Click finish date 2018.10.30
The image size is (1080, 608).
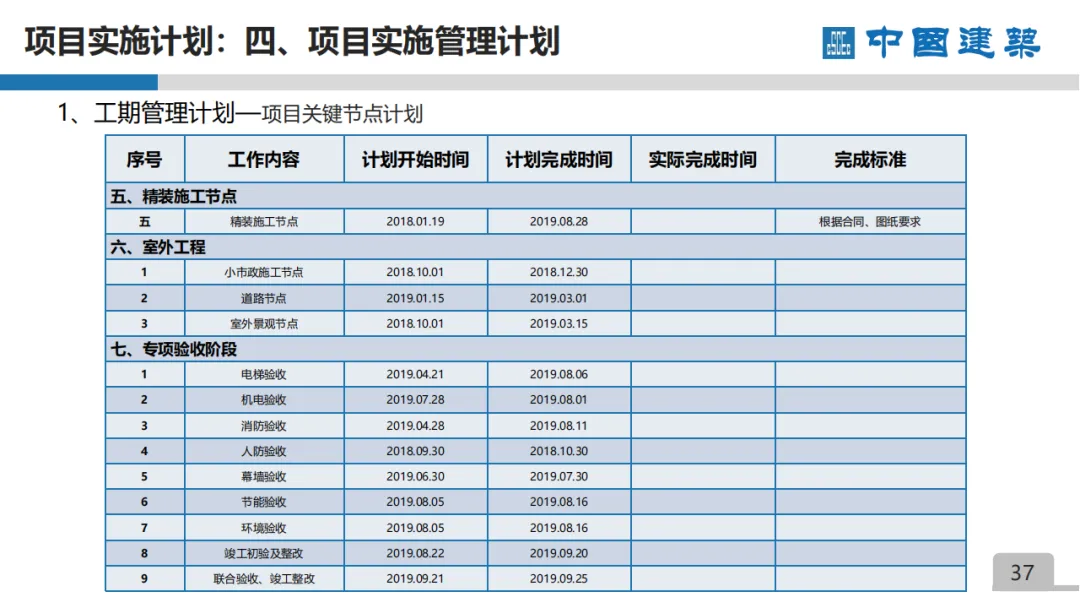(x=559, y=452)
